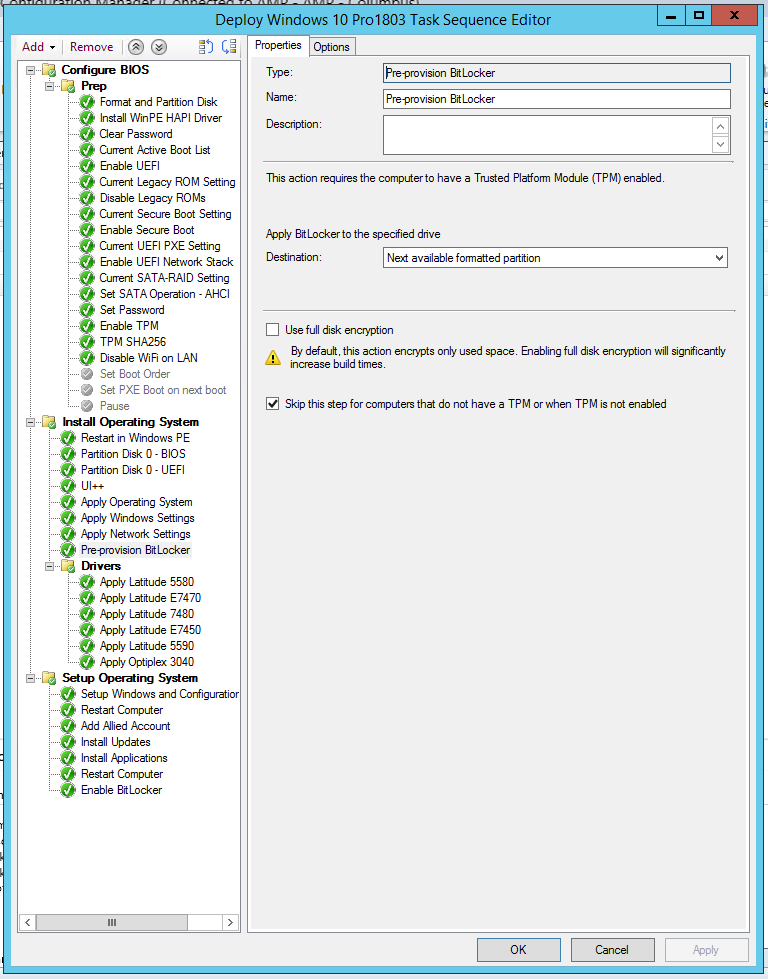The image size is (768, 979).
Task: Collapse the Install Operating System group
Action: tap(30, 422)
